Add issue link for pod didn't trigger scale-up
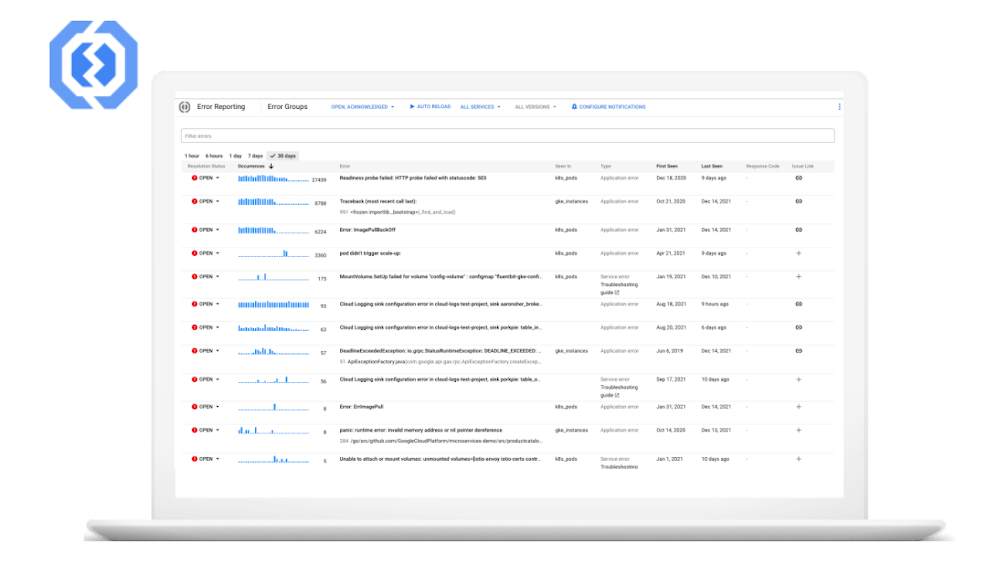The height and width of the screenshot is (573, 1000). click(798, 253)
